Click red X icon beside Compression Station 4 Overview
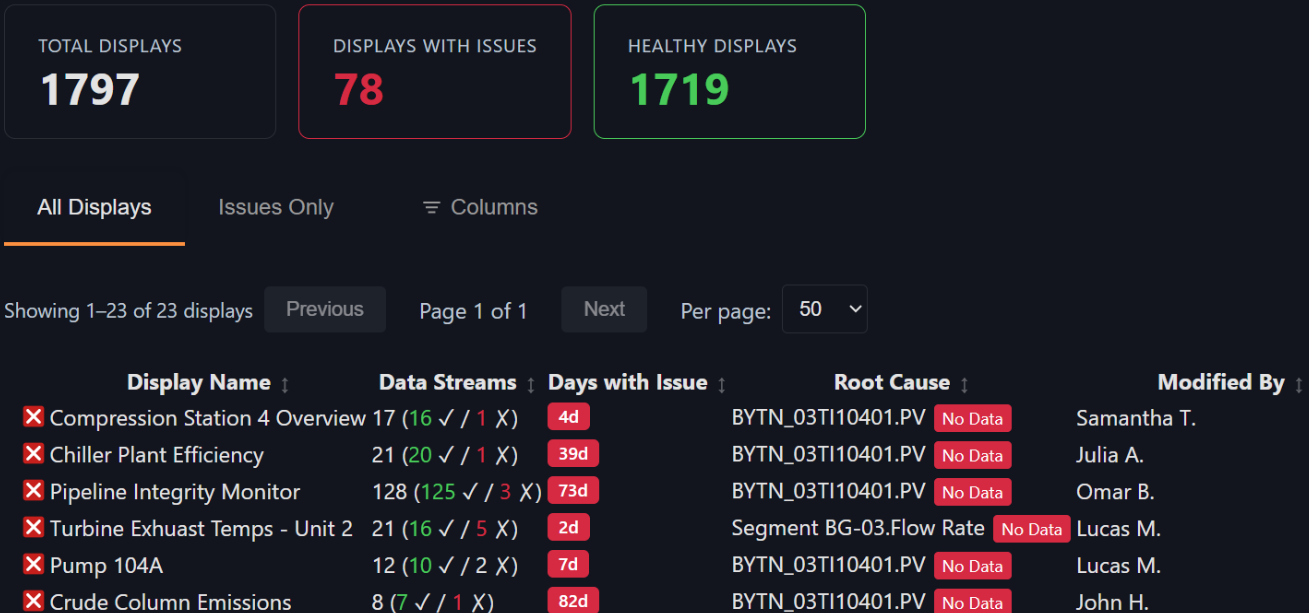 pos(33,417)
